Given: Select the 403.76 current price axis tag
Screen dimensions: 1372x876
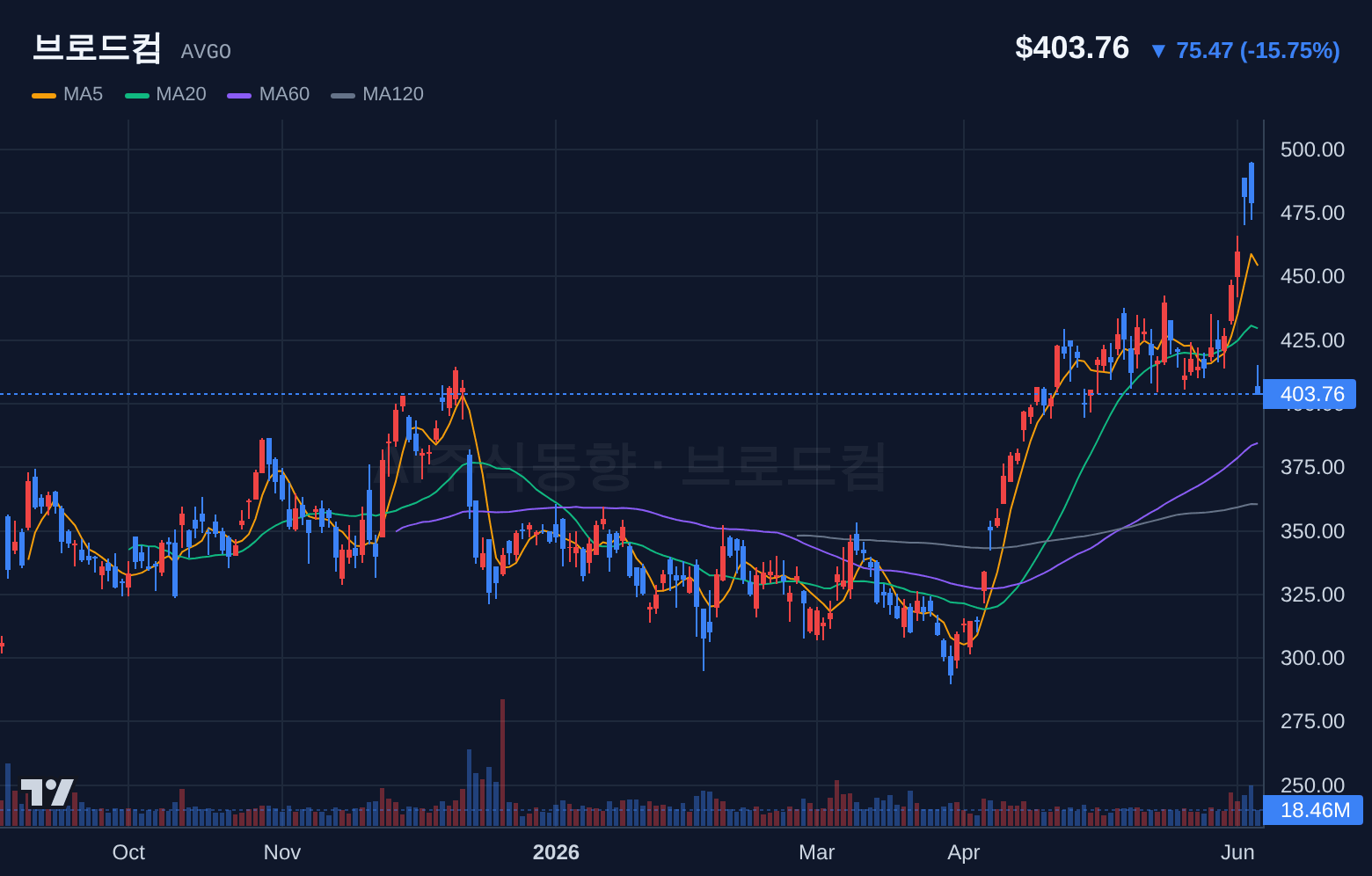Looking at the screenshot, I should [x=1310, y=394].
